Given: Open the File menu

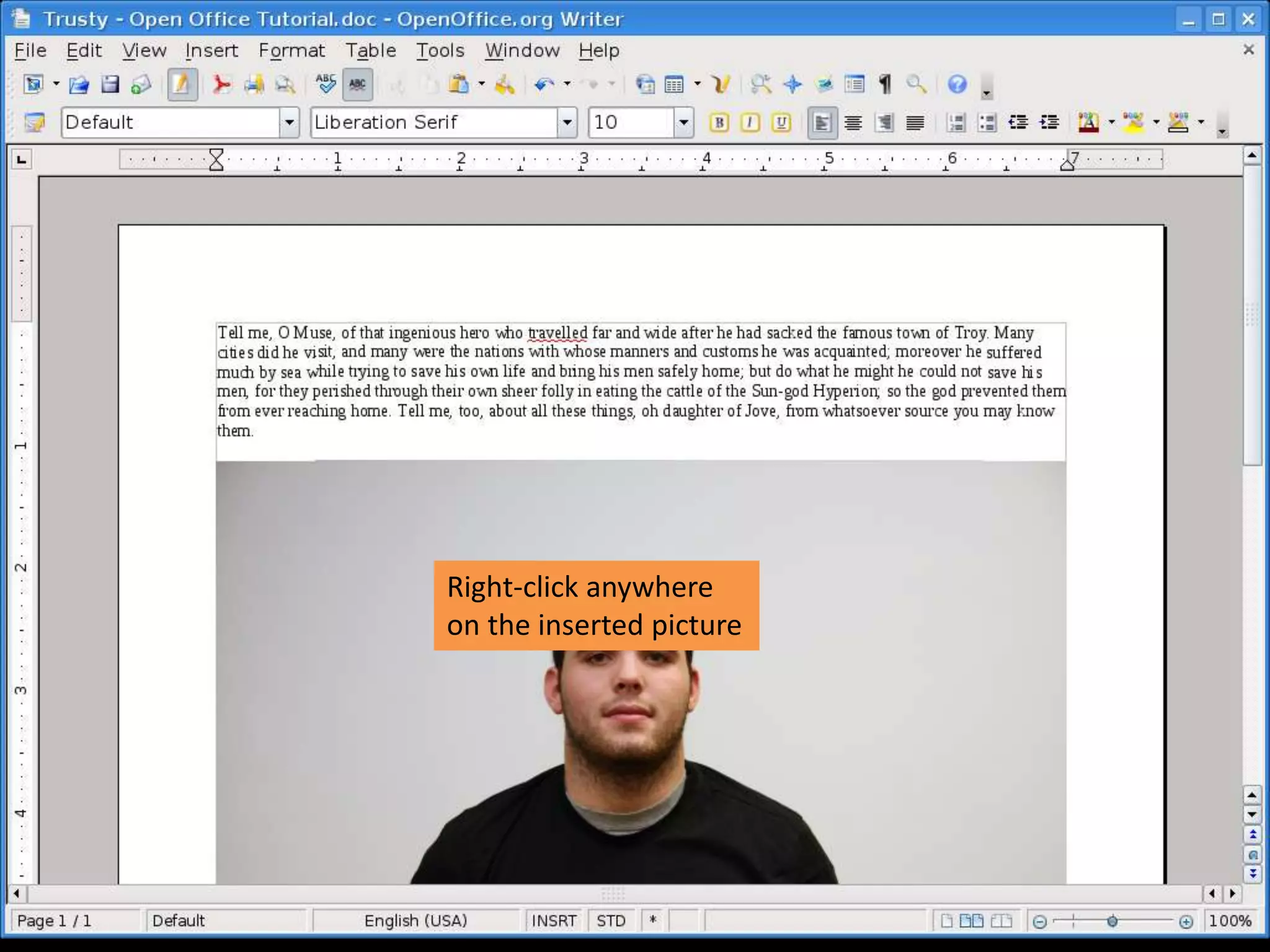Looking at the screenshot, I should tap(30, 50).
